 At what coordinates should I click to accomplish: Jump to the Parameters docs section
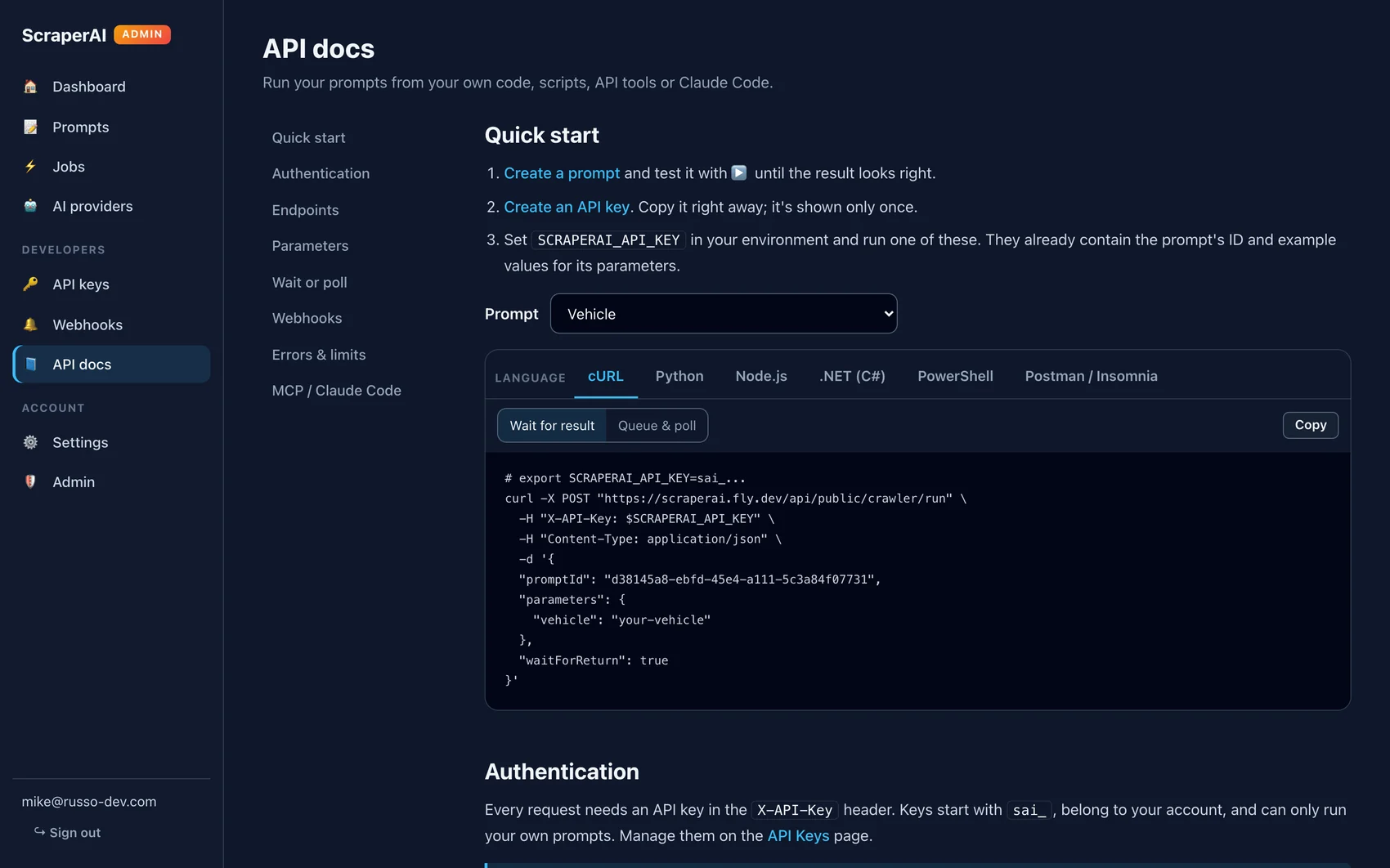pyautogui.click(x=310, y=246)
